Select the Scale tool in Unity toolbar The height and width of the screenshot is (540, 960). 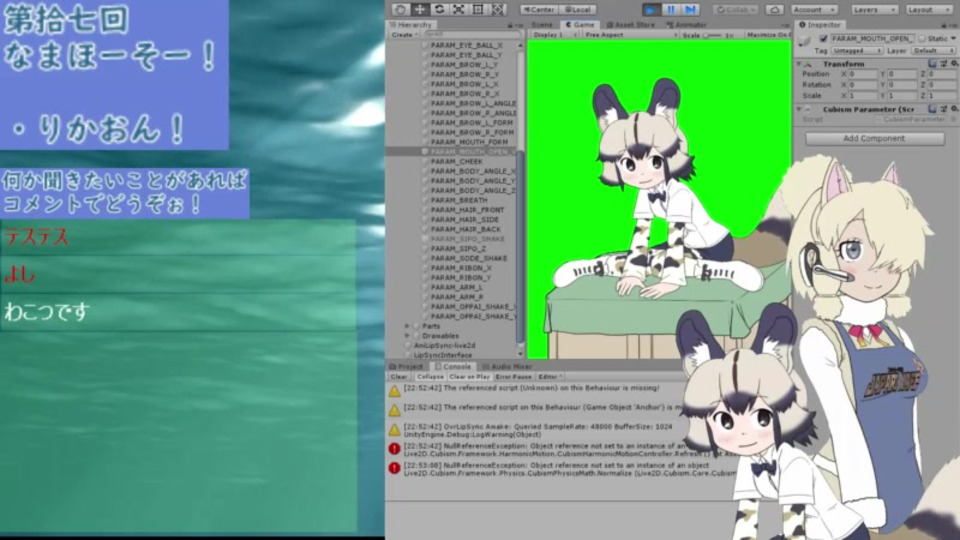459,9
